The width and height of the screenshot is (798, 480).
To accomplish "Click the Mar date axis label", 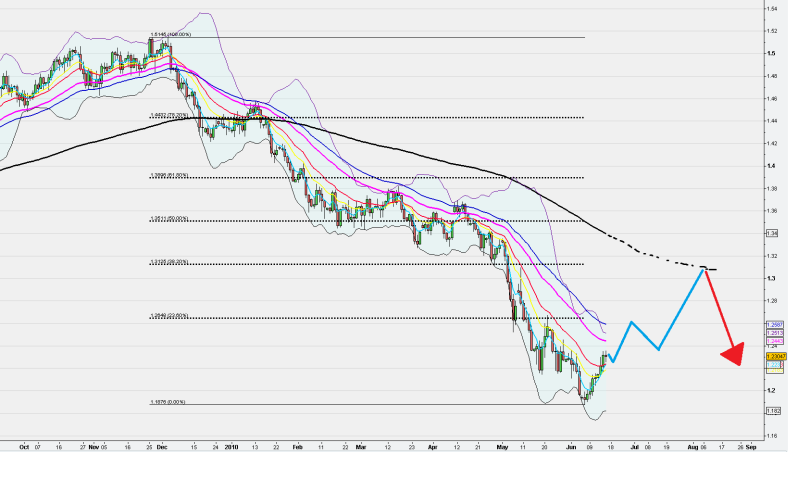I will coord(361,447).
